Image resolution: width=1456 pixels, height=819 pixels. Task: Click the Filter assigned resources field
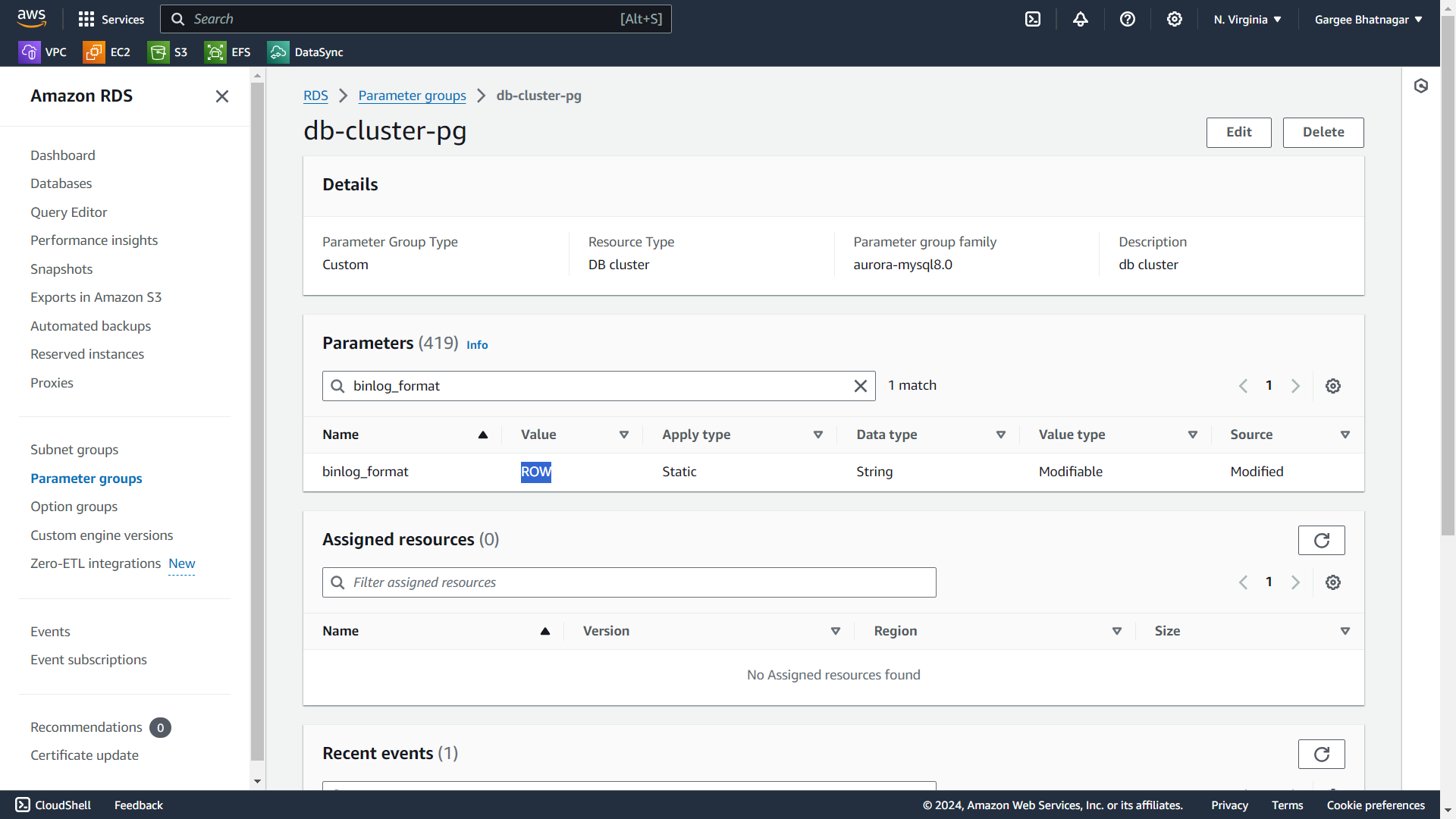(629, 582)
